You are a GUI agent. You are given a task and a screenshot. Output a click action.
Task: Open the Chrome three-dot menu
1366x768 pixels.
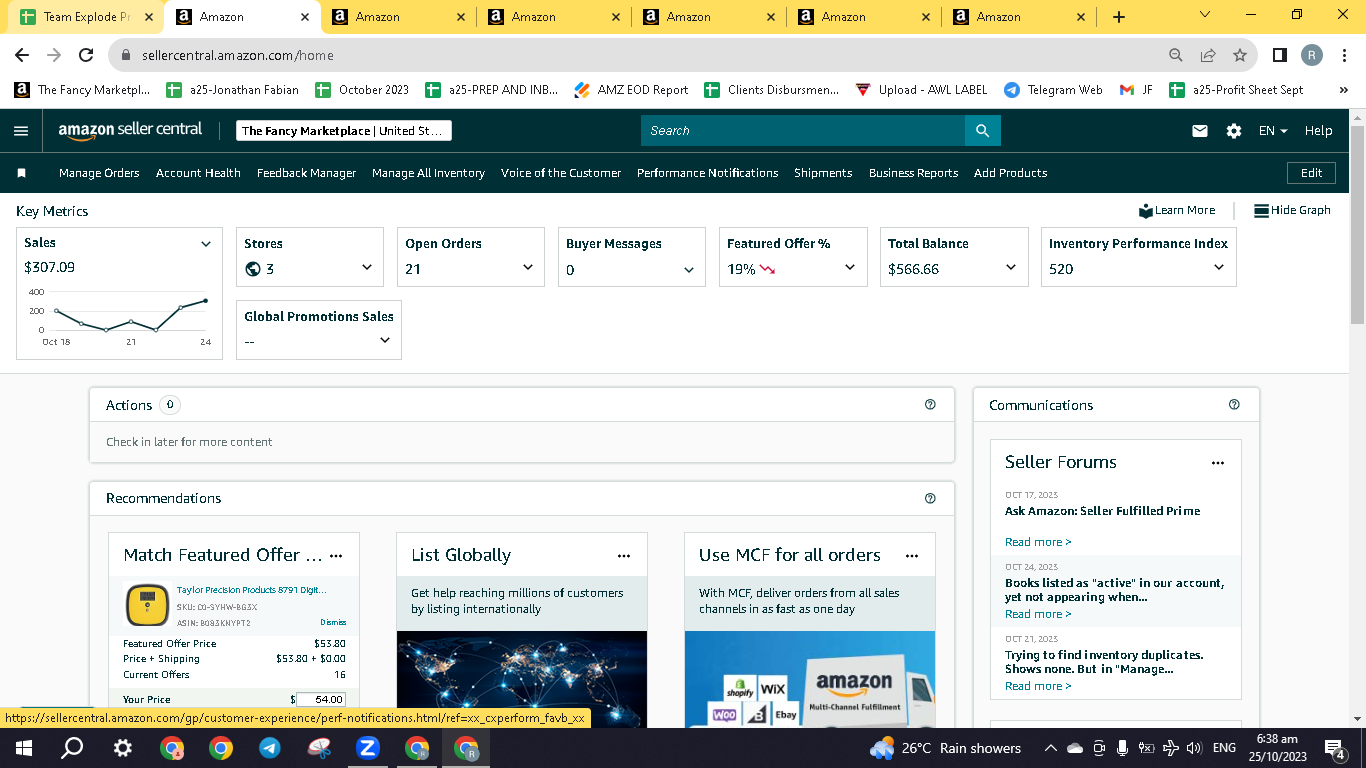[x=1345, y=55]
